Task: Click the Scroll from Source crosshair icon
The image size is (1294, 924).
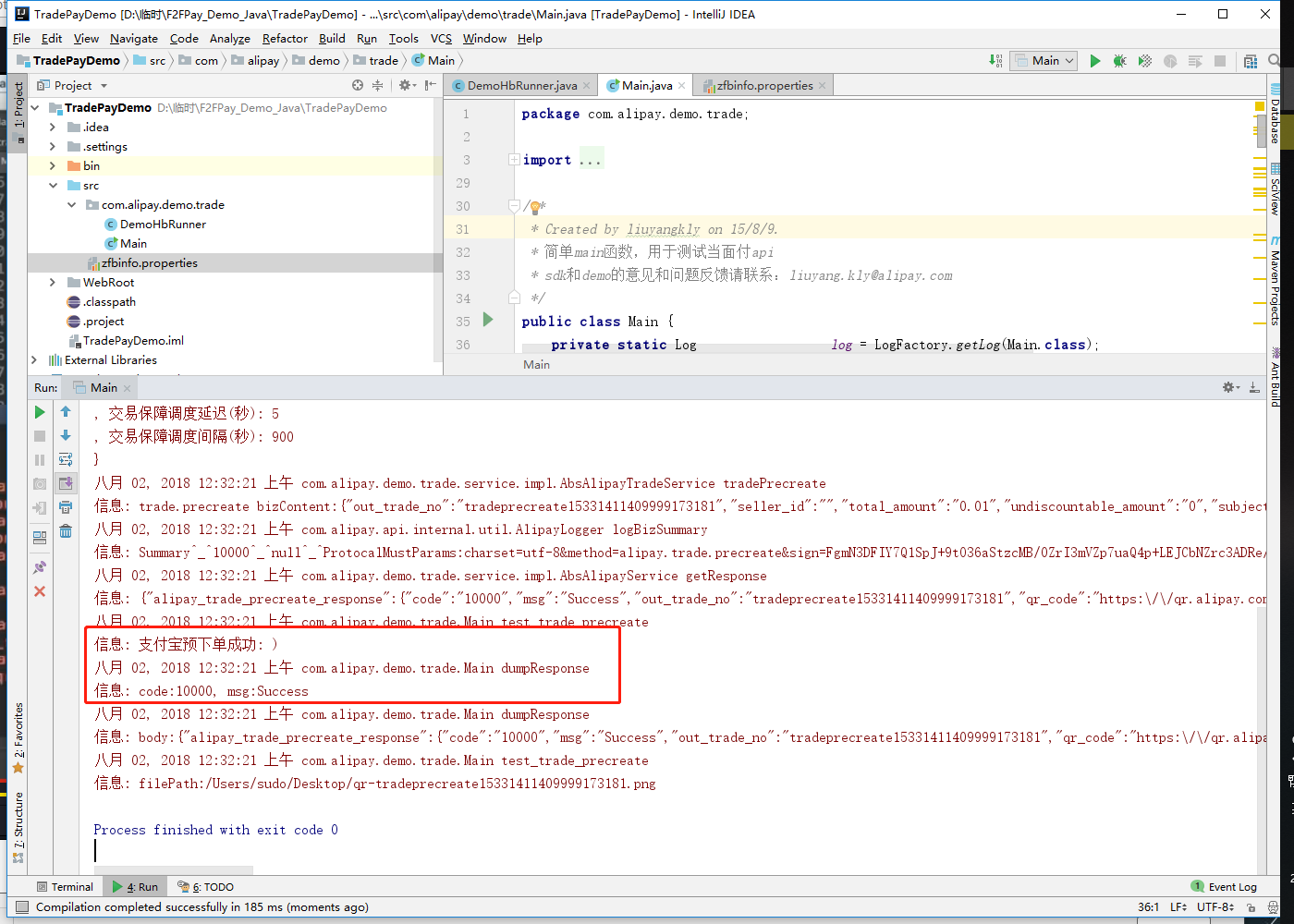Action: tap(358, 85)
